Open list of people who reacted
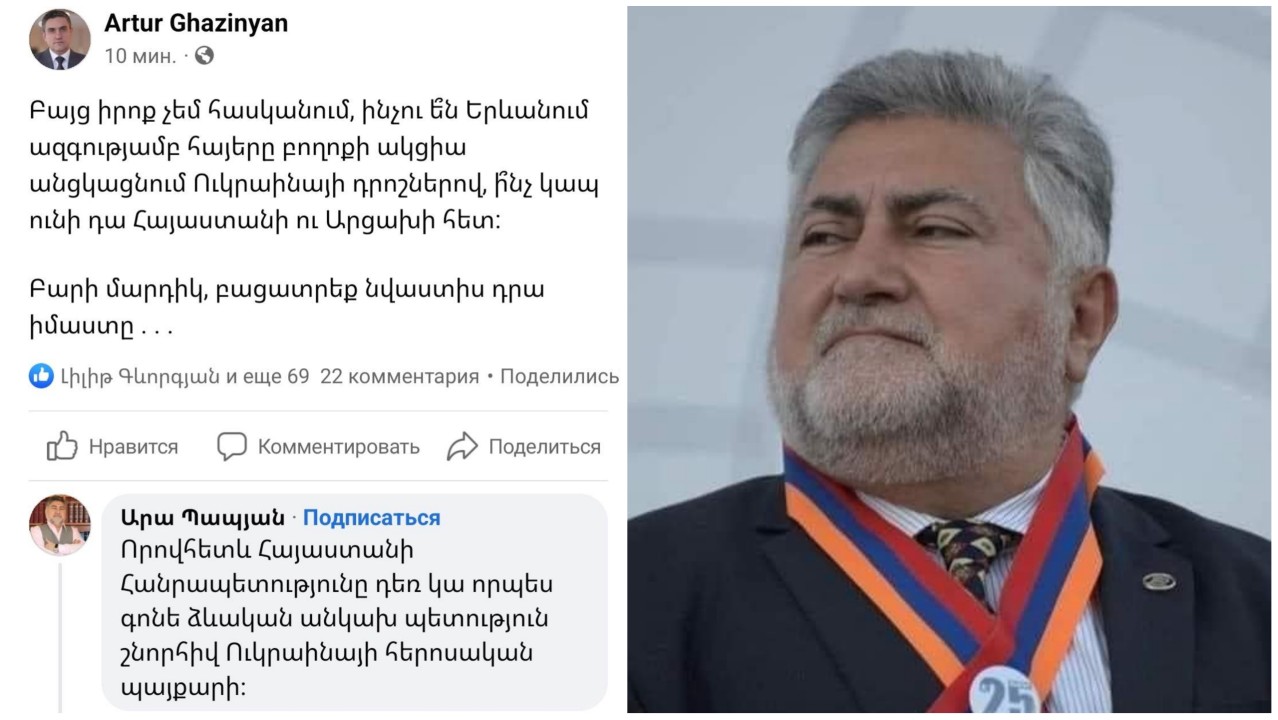 185,377
